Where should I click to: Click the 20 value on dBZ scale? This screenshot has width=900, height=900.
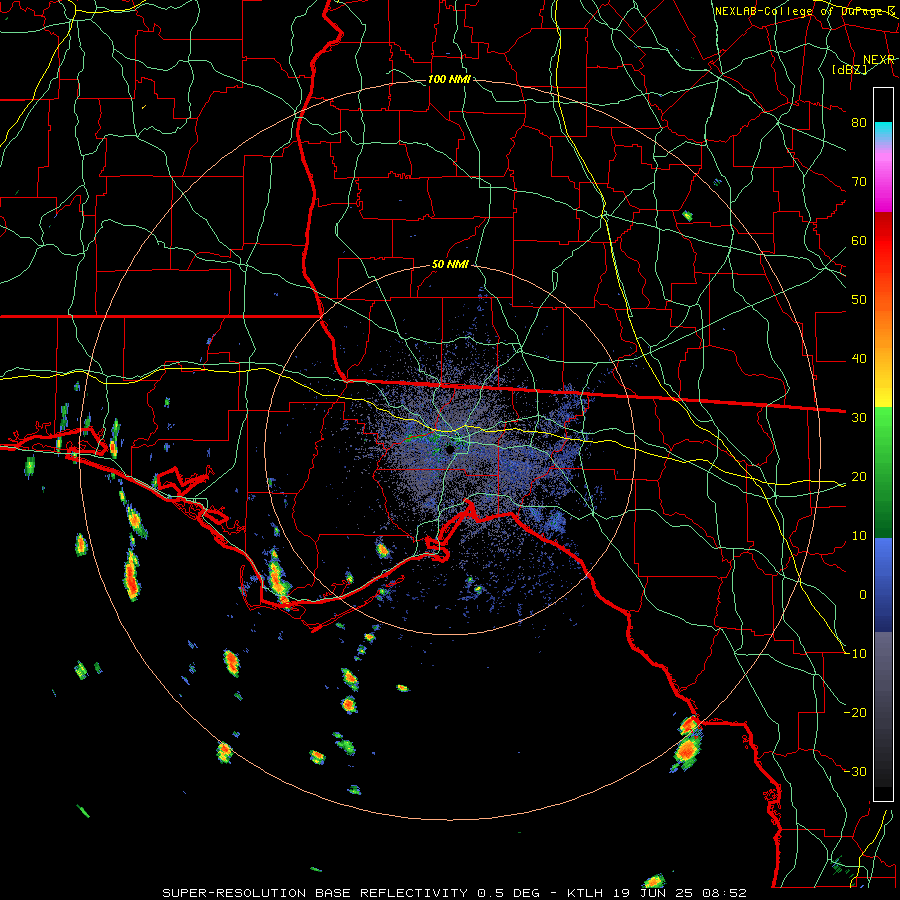pyautogui.click(x=859, y=477)
